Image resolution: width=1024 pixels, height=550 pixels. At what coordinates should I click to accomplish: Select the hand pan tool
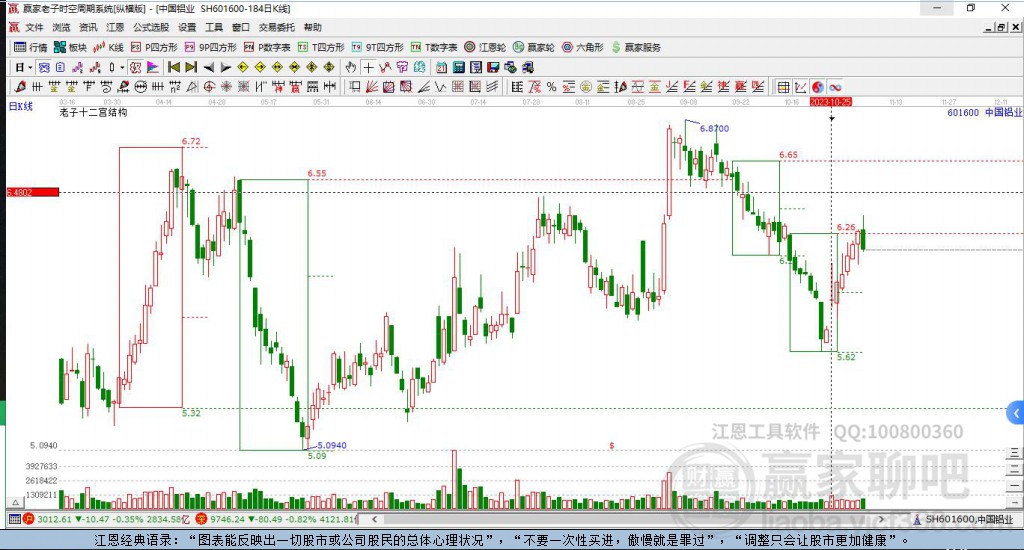351,67
